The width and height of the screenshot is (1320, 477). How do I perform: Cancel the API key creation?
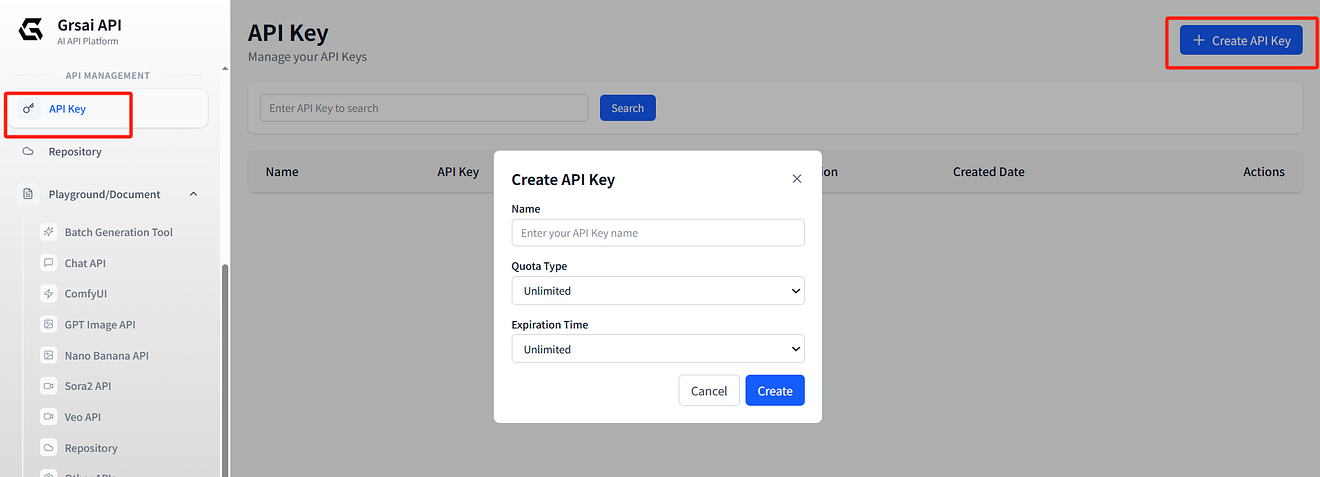pyautogui.click(x=709, y=391)
